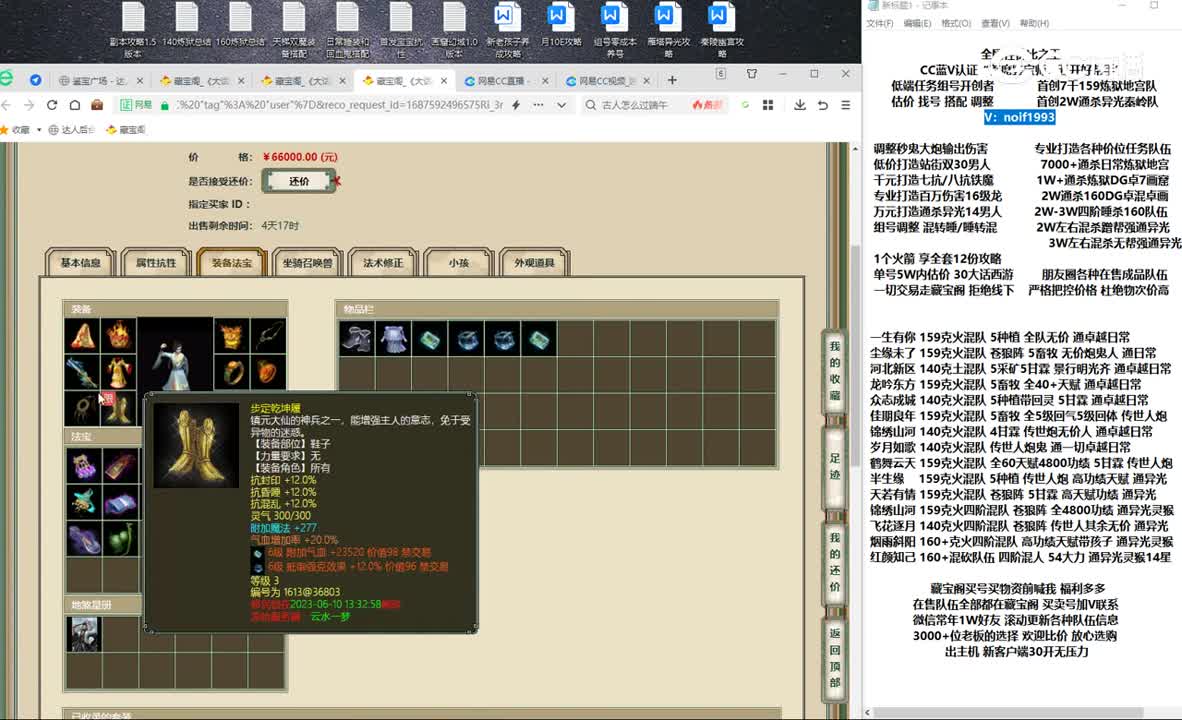Open the 140炼狱总结 desktop file
The image size is (1182, 720).
(x=186, y=26)
